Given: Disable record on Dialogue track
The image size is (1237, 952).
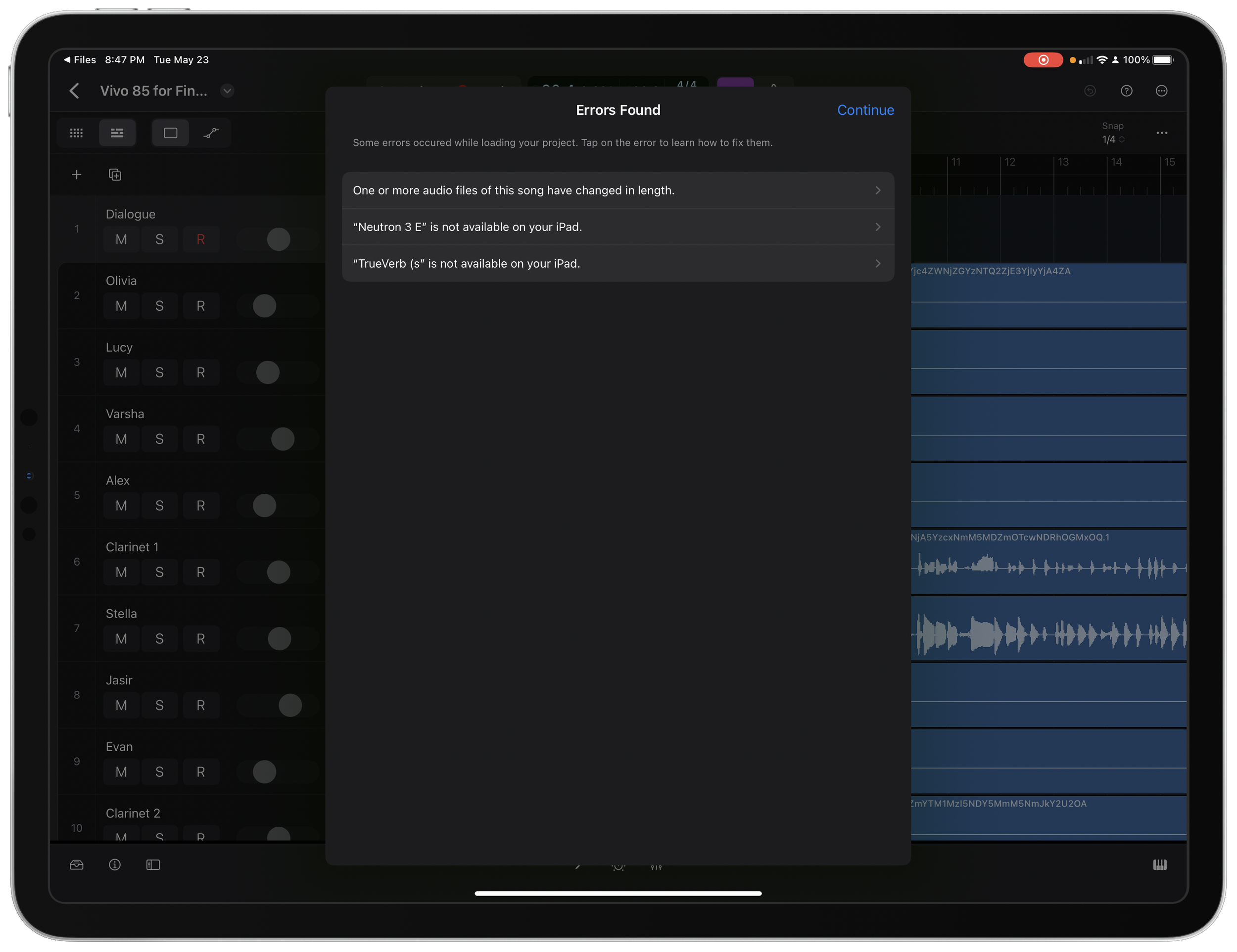Looking at the screenshot, I should [200, 239].
